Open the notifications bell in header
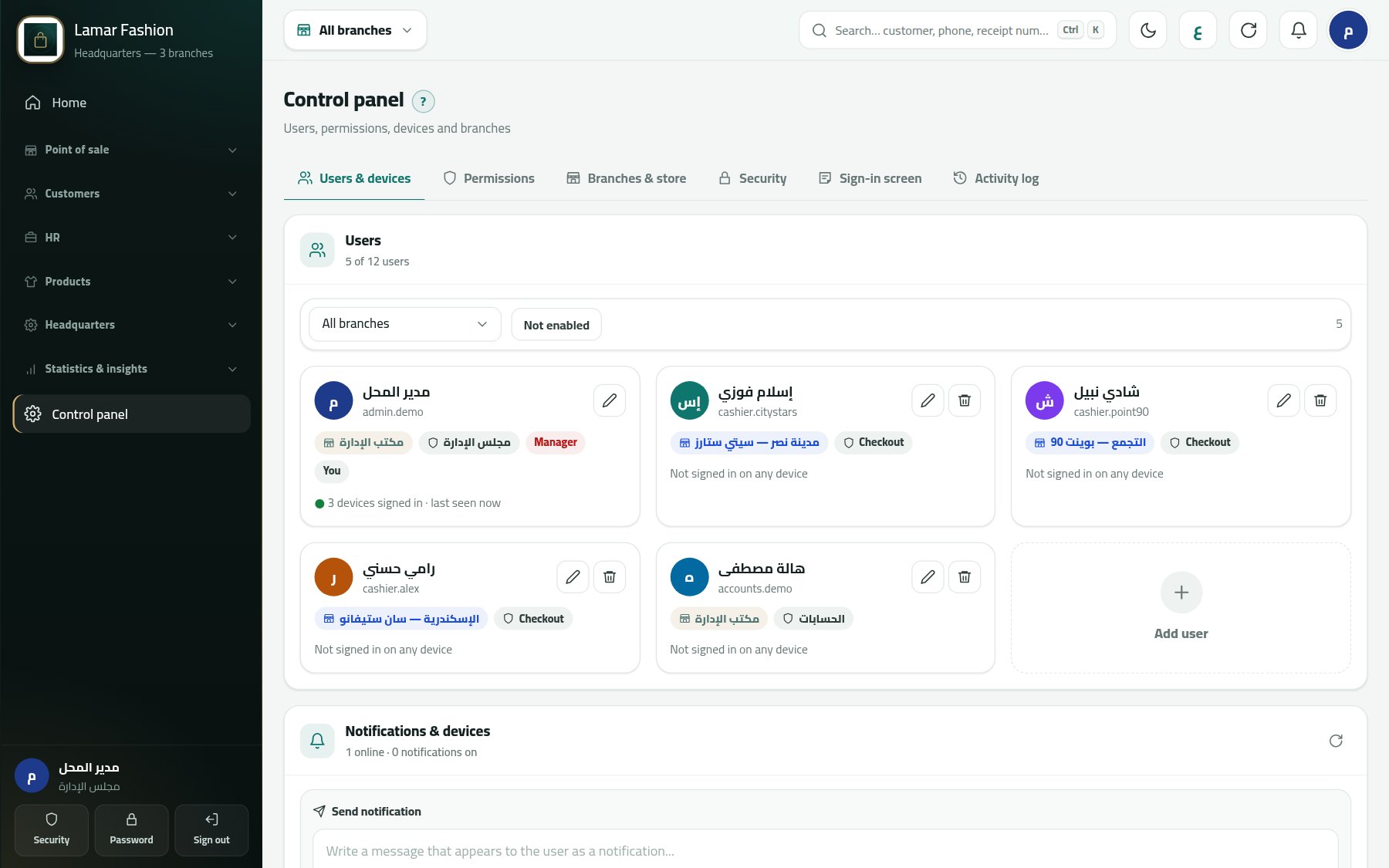The image size is (1389, 868). point(1298,30)
